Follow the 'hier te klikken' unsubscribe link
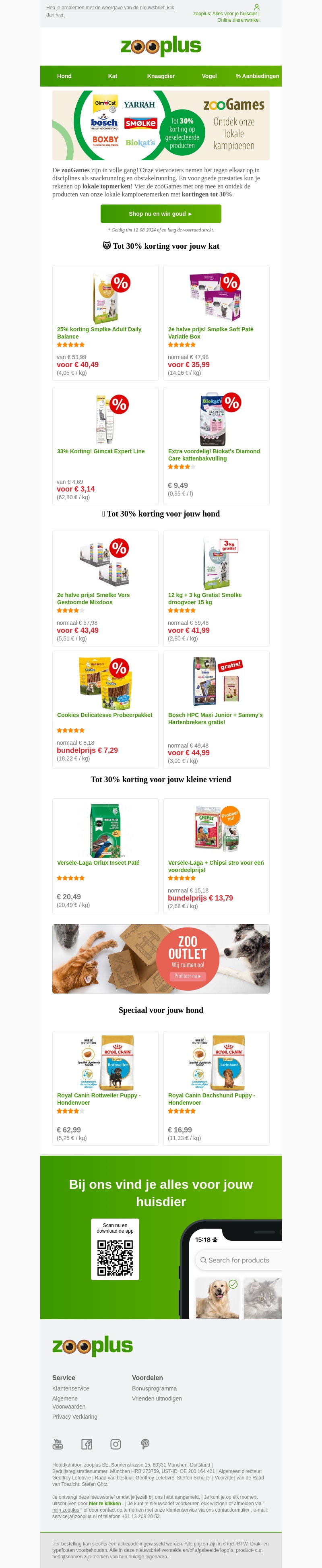This screenshot has width=322, height=1568. click(x=105, y=1503)
